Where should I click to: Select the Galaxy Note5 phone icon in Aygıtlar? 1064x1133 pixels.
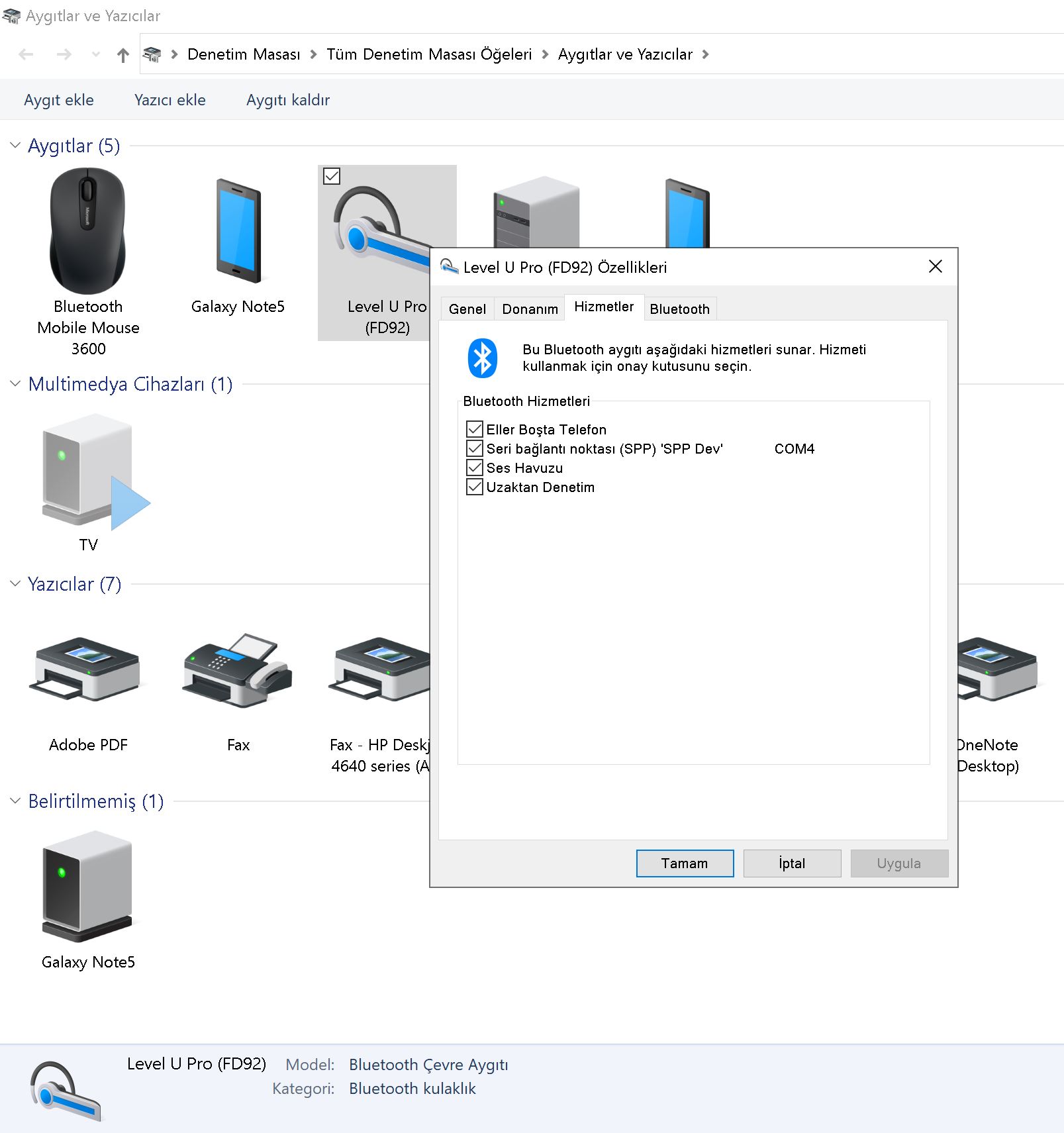coord(238,231)
